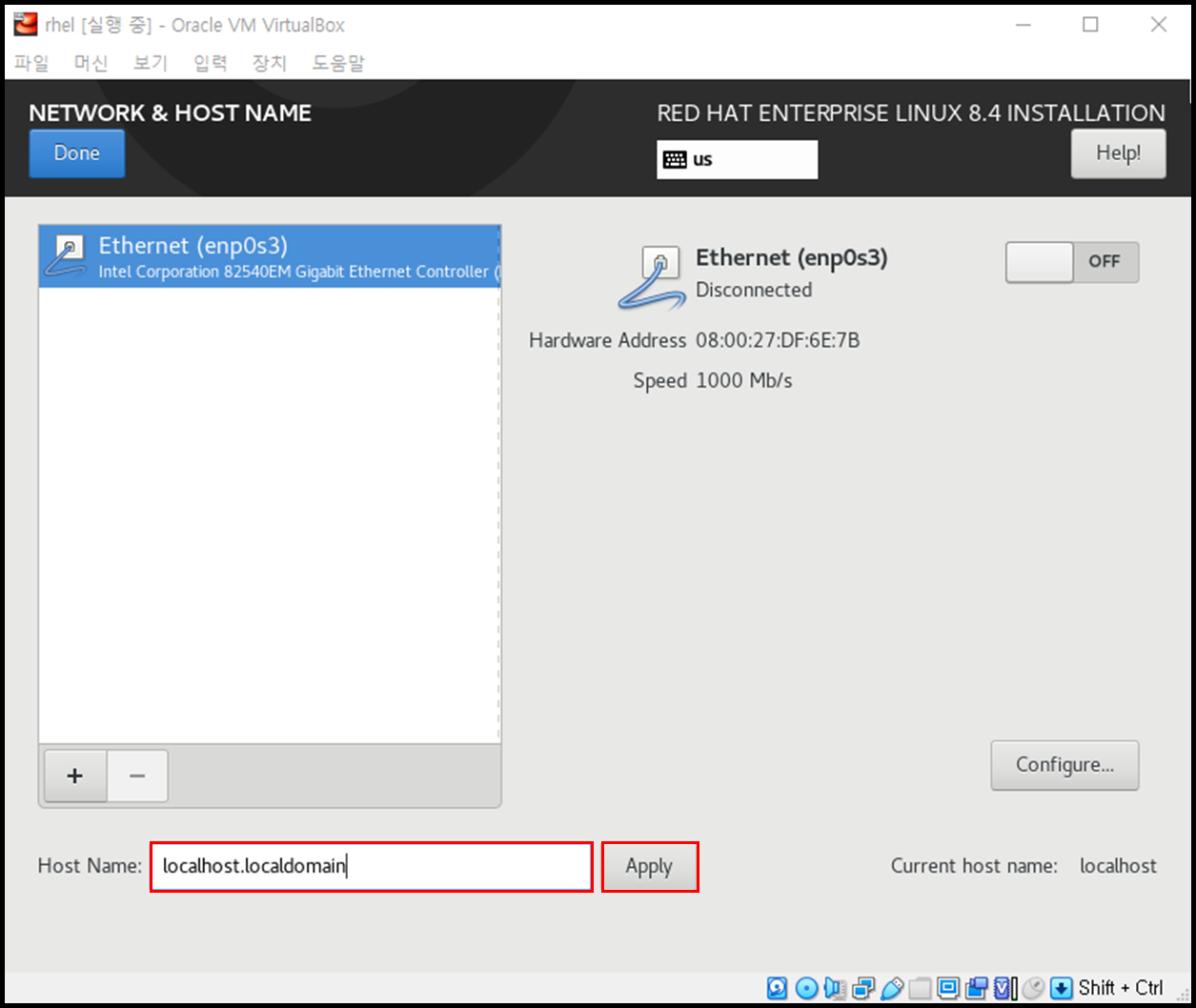The image size is (1196, 1008).
Task: Click the NETWORK & HOST NAME heading
Action: 171,112
